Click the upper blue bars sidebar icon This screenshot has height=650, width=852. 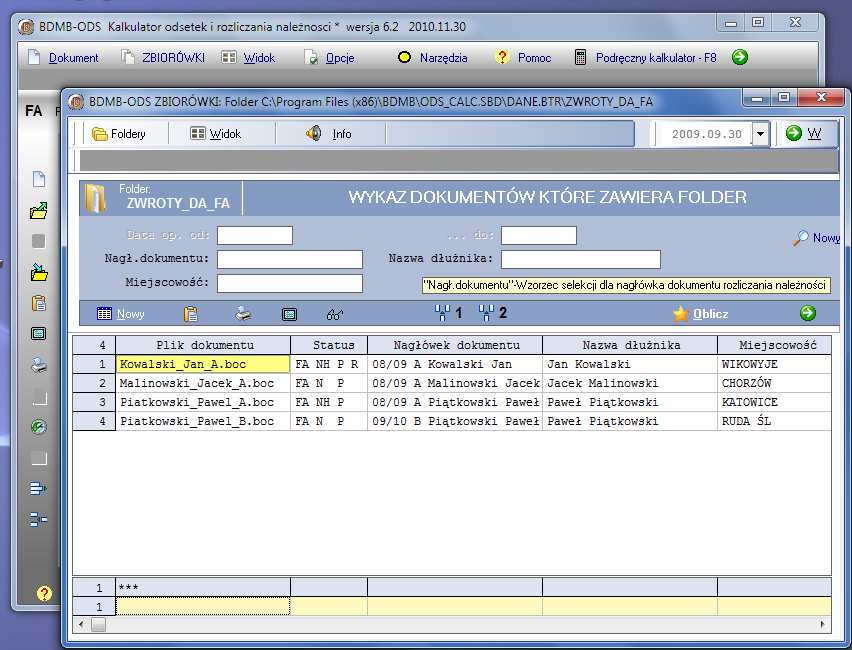[x=39, y=488]
